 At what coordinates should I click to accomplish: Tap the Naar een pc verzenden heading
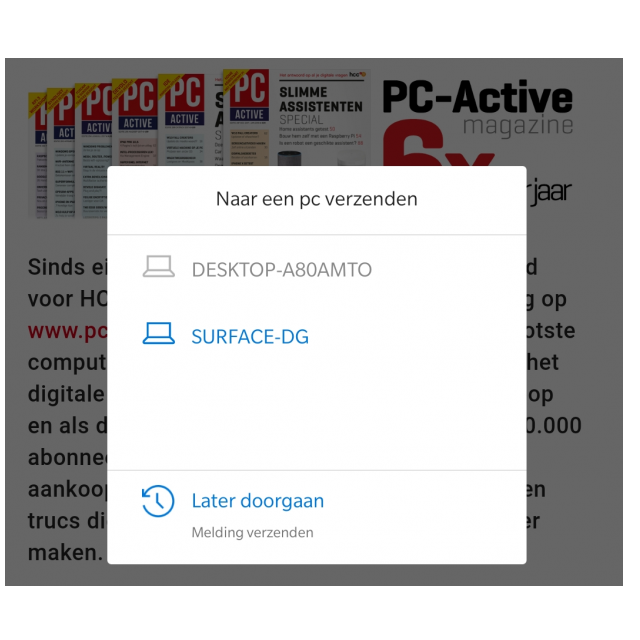tap(316, 199)
